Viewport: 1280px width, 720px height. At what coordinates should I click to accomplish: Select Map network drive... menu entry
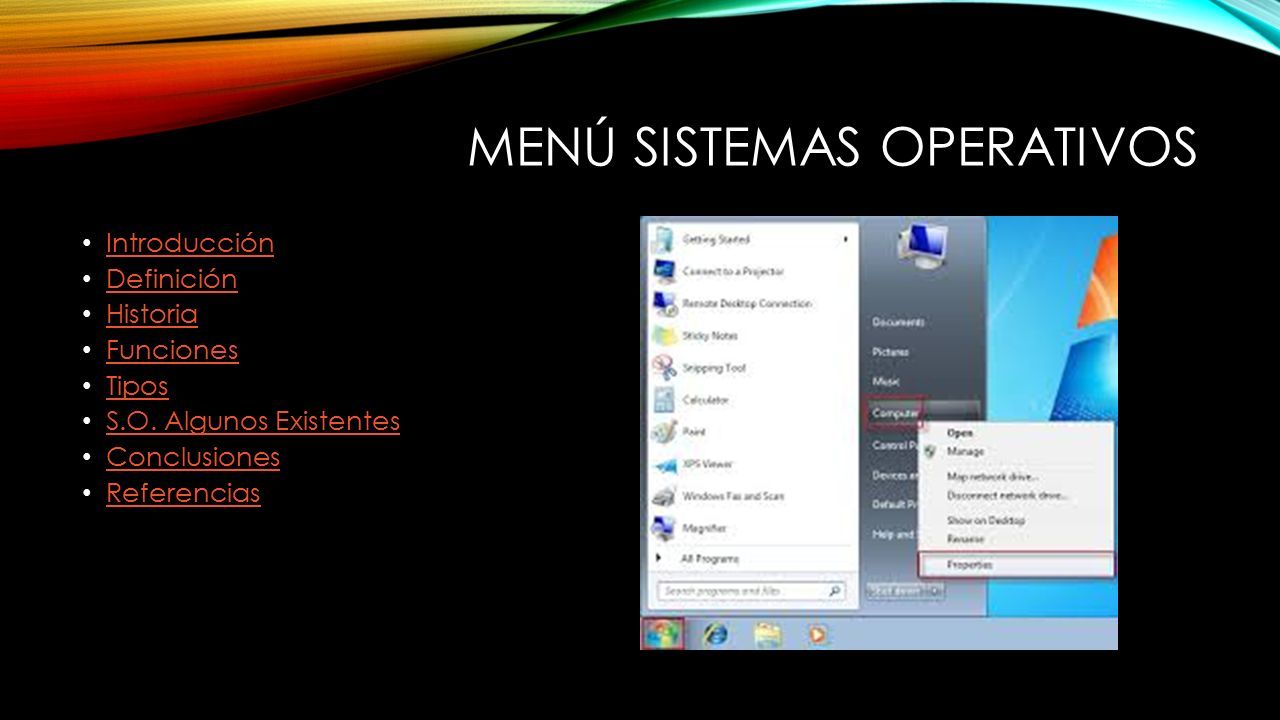click(x=993, y=477)
